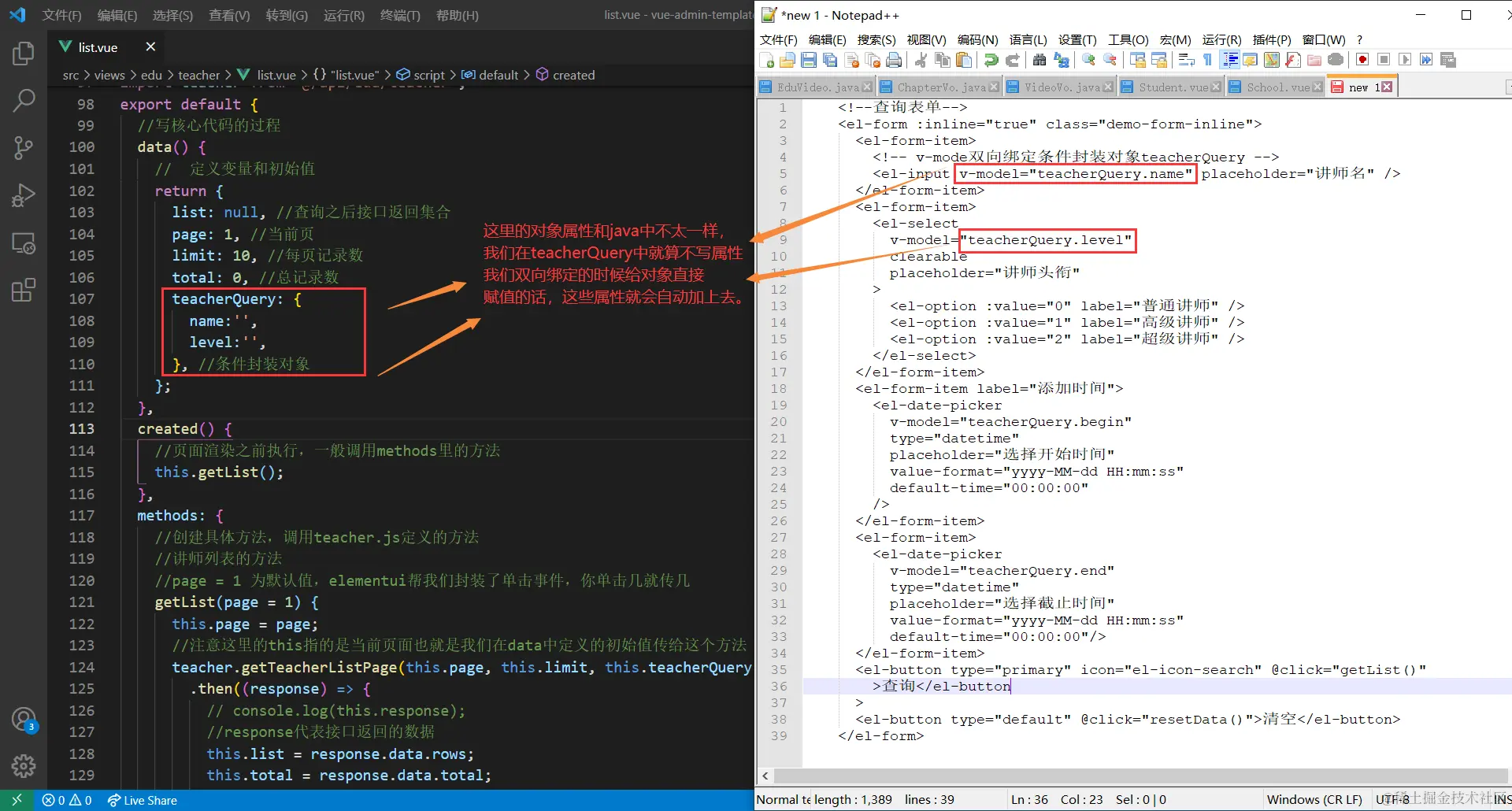
Task: Start recording a macro in Notepad++
Action: point(1362,60)
